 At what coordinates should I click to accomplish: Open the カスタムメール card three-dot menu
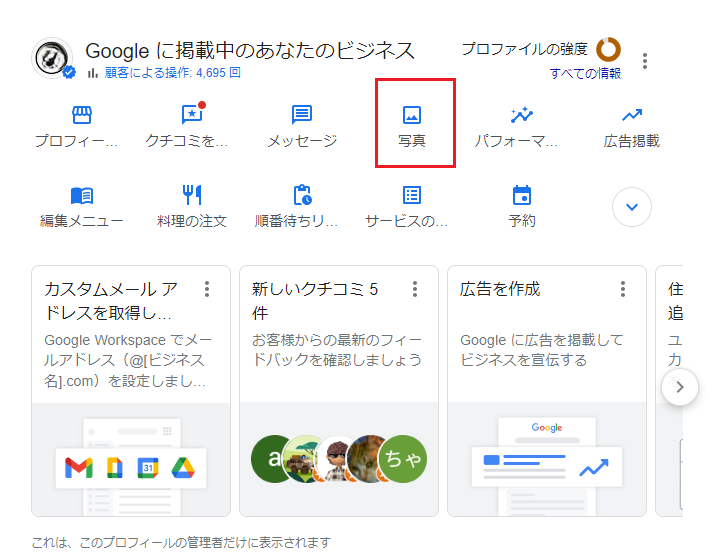[207, 289]
